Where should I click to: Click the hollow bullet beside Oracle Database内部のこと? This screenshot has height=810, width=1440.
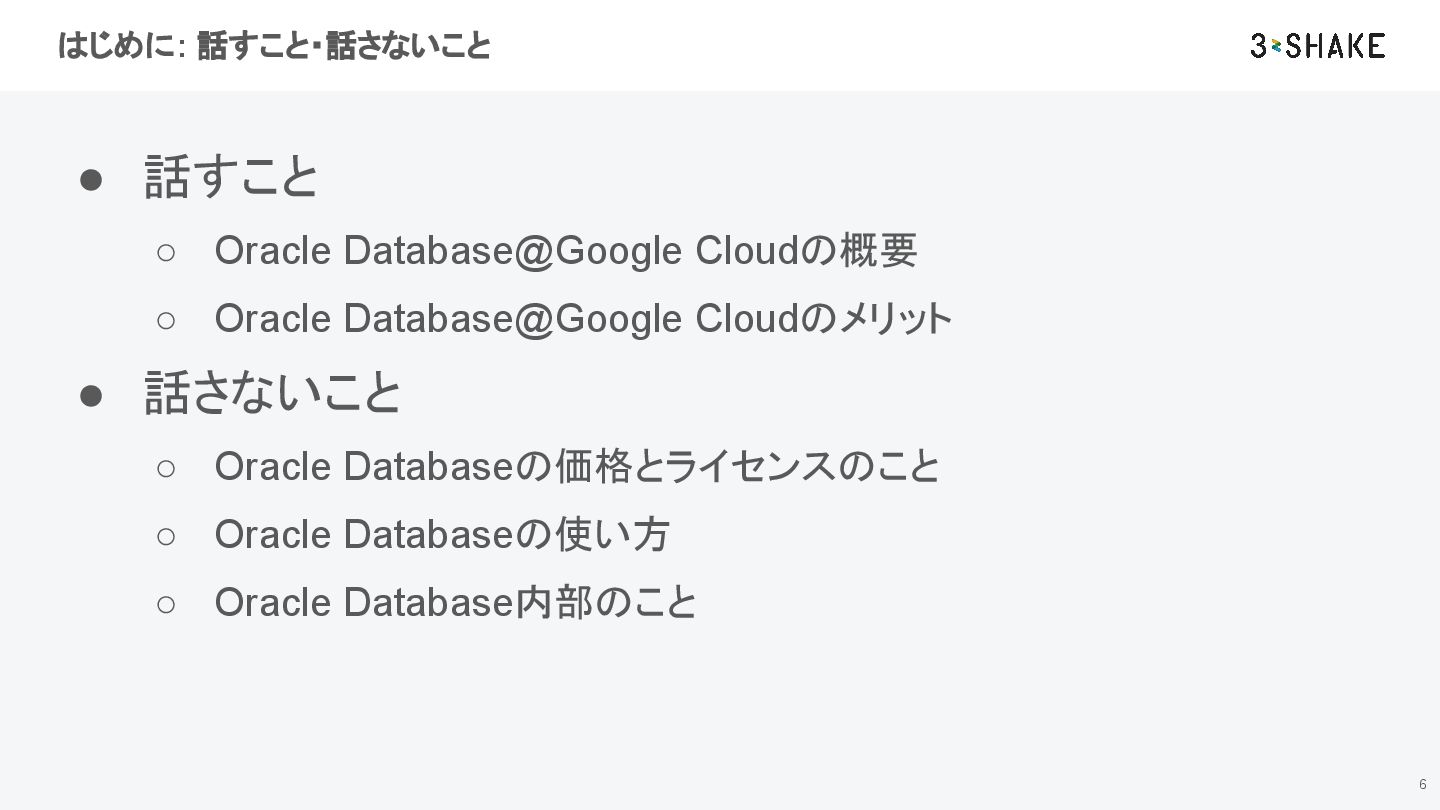(x=166, y=603)
